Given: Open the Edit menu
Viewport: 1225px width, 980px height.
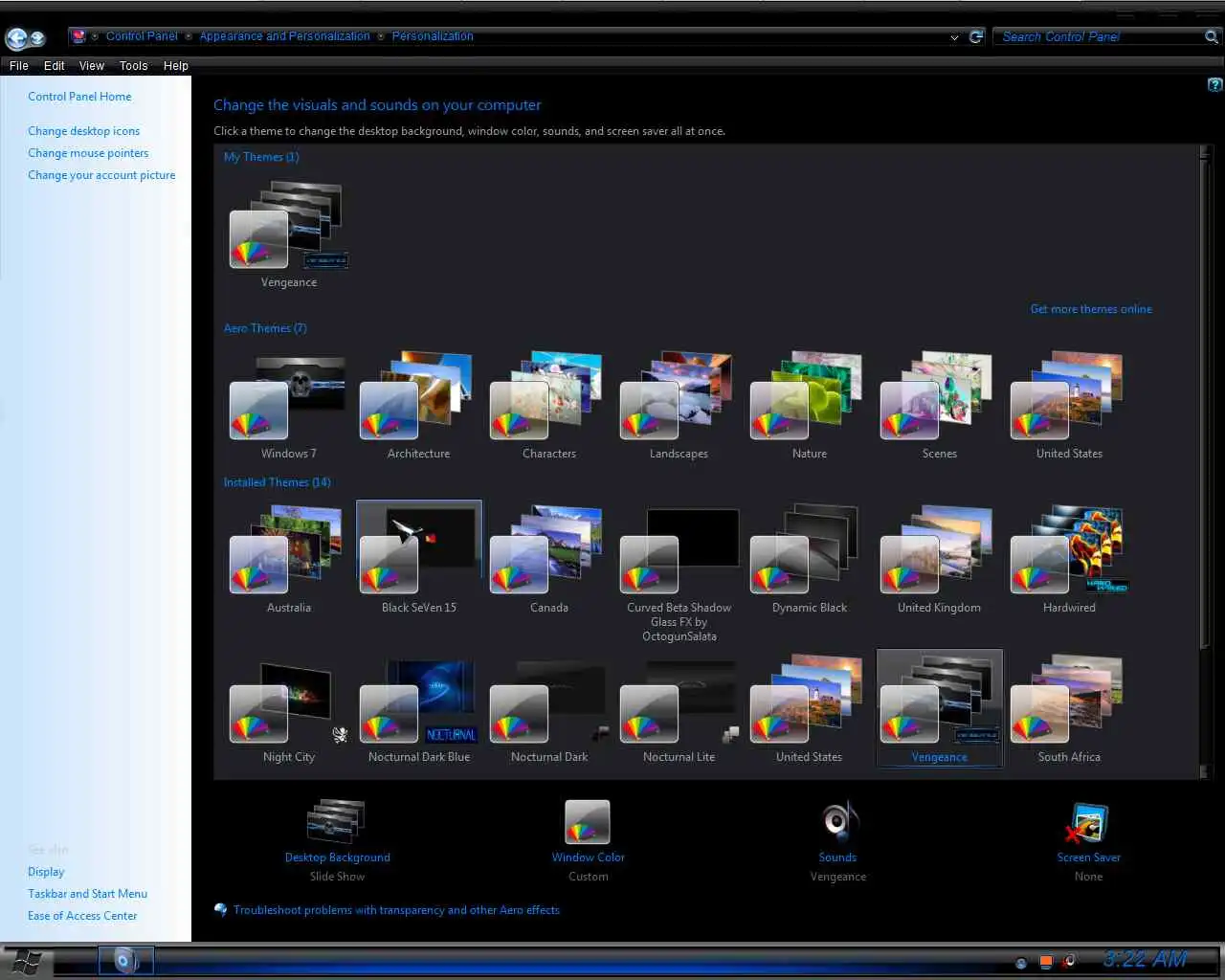Looking at the screenshot, I should [x=55, y=66].
